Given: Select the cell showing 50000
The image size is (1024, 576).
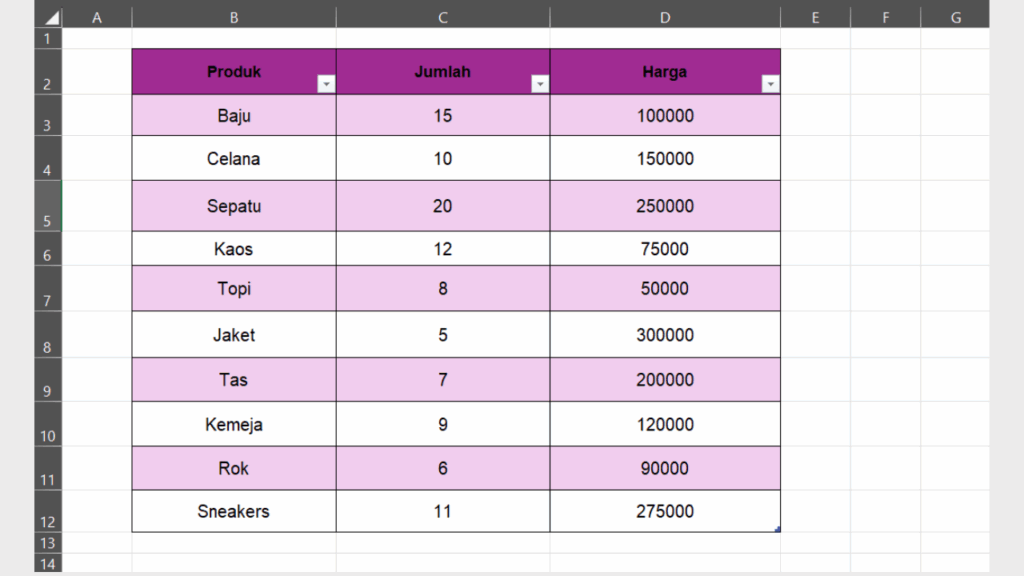Looking at the screenshot, I should pos(664,288).
